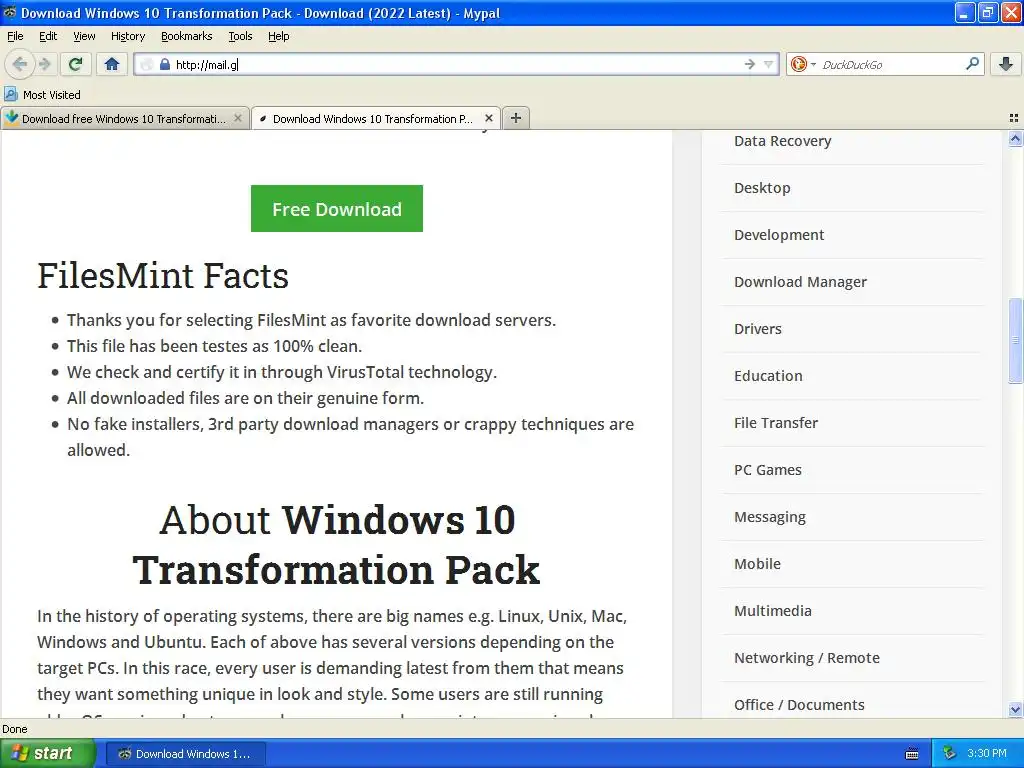Image resolution: width=1024 pixels, height=768 pixels.
Task: Click the FilesMint Facts heading
Action: tap(163, 276)
